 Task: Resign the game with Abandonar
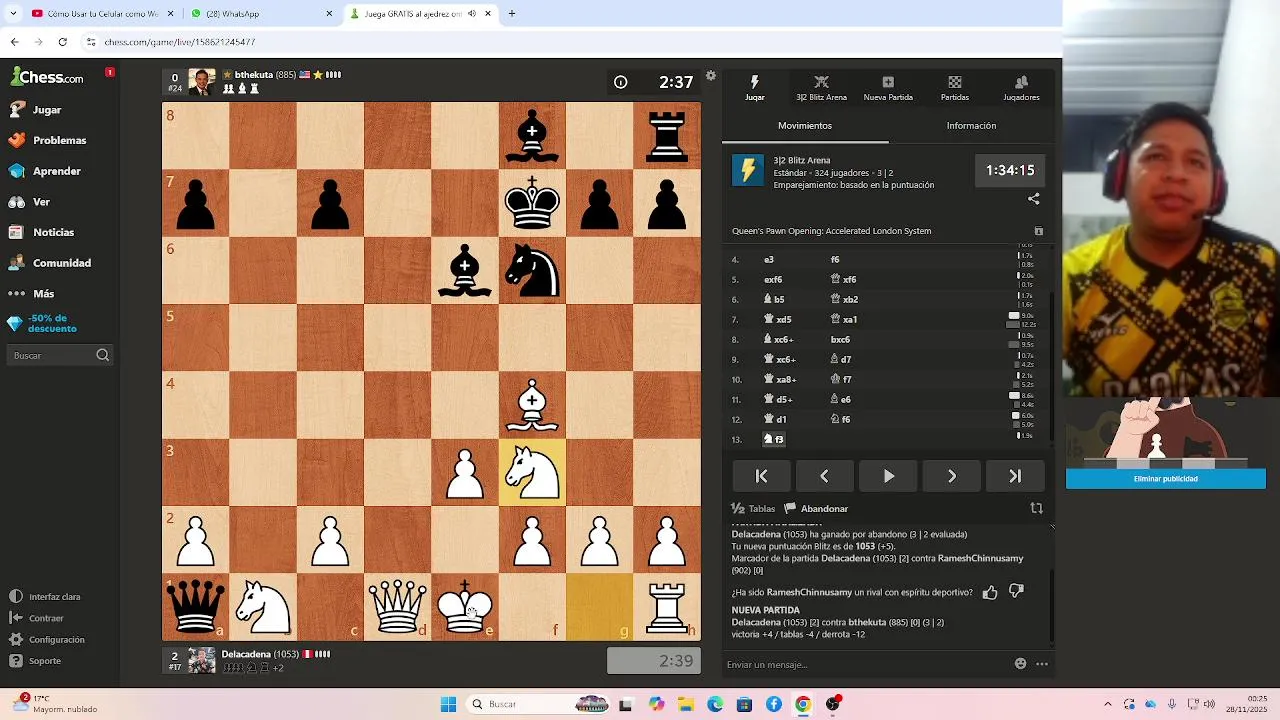(816, 508)
